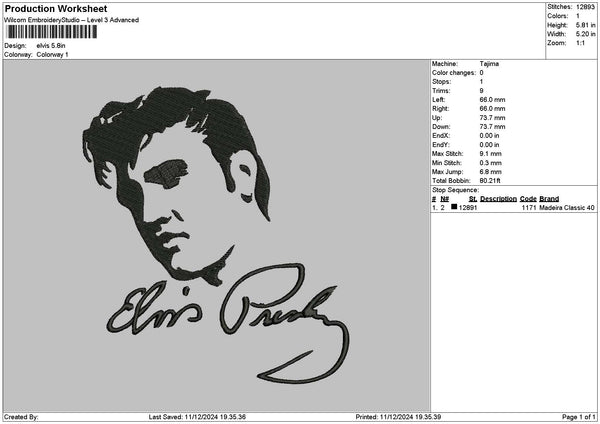Click the Total Bobbin value 80.21ft
600x424 pixels.
click(490, 181)
